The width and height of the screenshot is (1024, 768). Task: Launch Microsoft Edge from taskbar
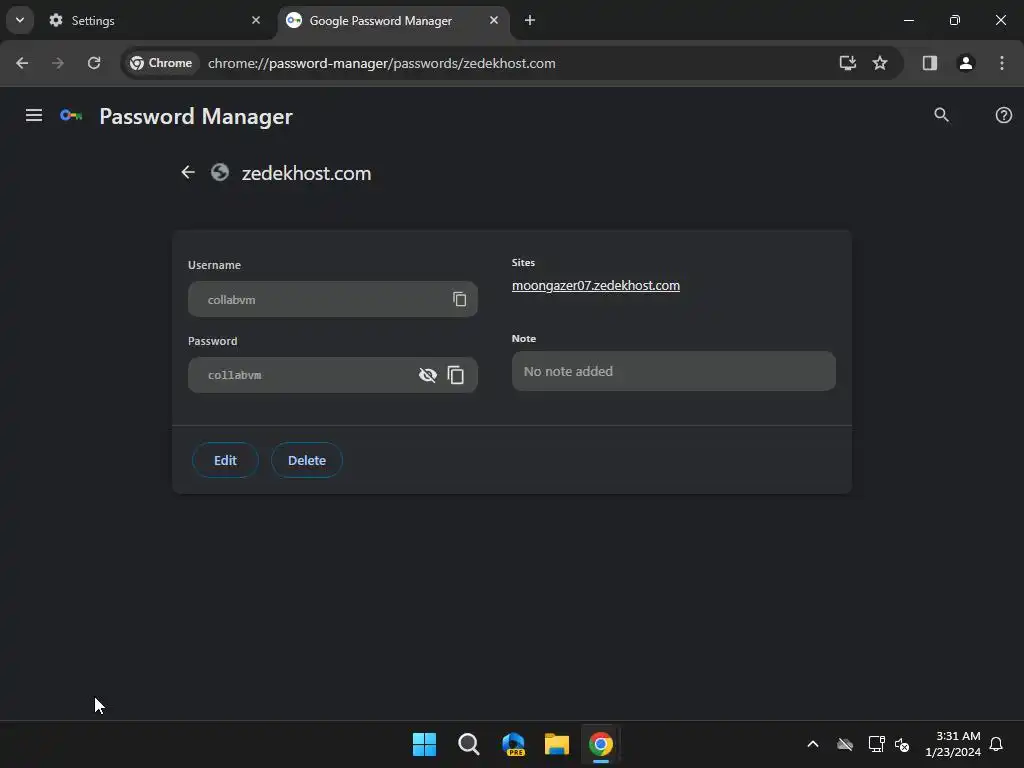[x=513, y=744]
